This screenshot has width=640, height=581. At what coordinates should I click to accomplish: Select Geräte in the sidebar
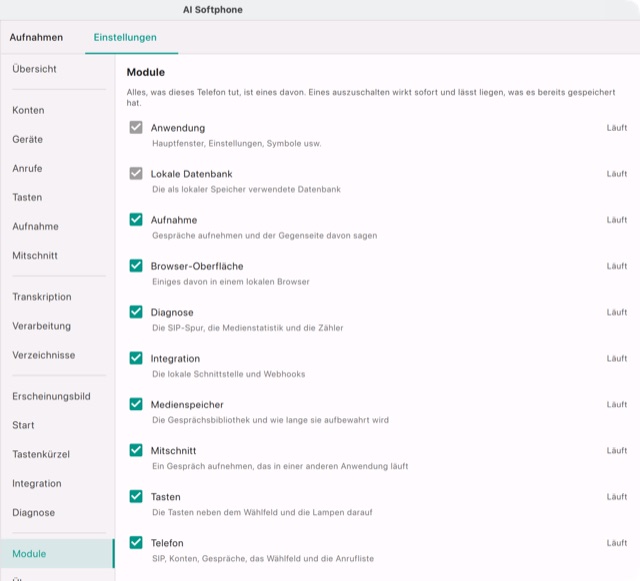point(27,139)
